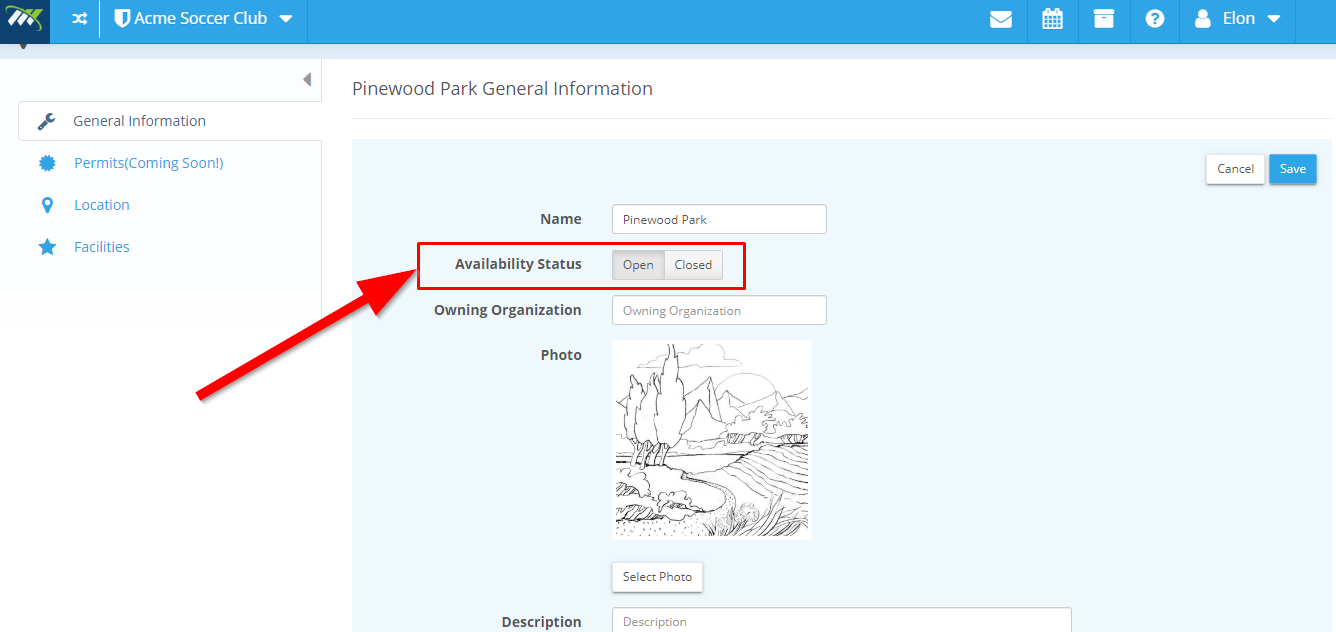The height and width of the screenshot is (632, 1336).
Task: Set availability status to Closed
Action: point(693,265)
